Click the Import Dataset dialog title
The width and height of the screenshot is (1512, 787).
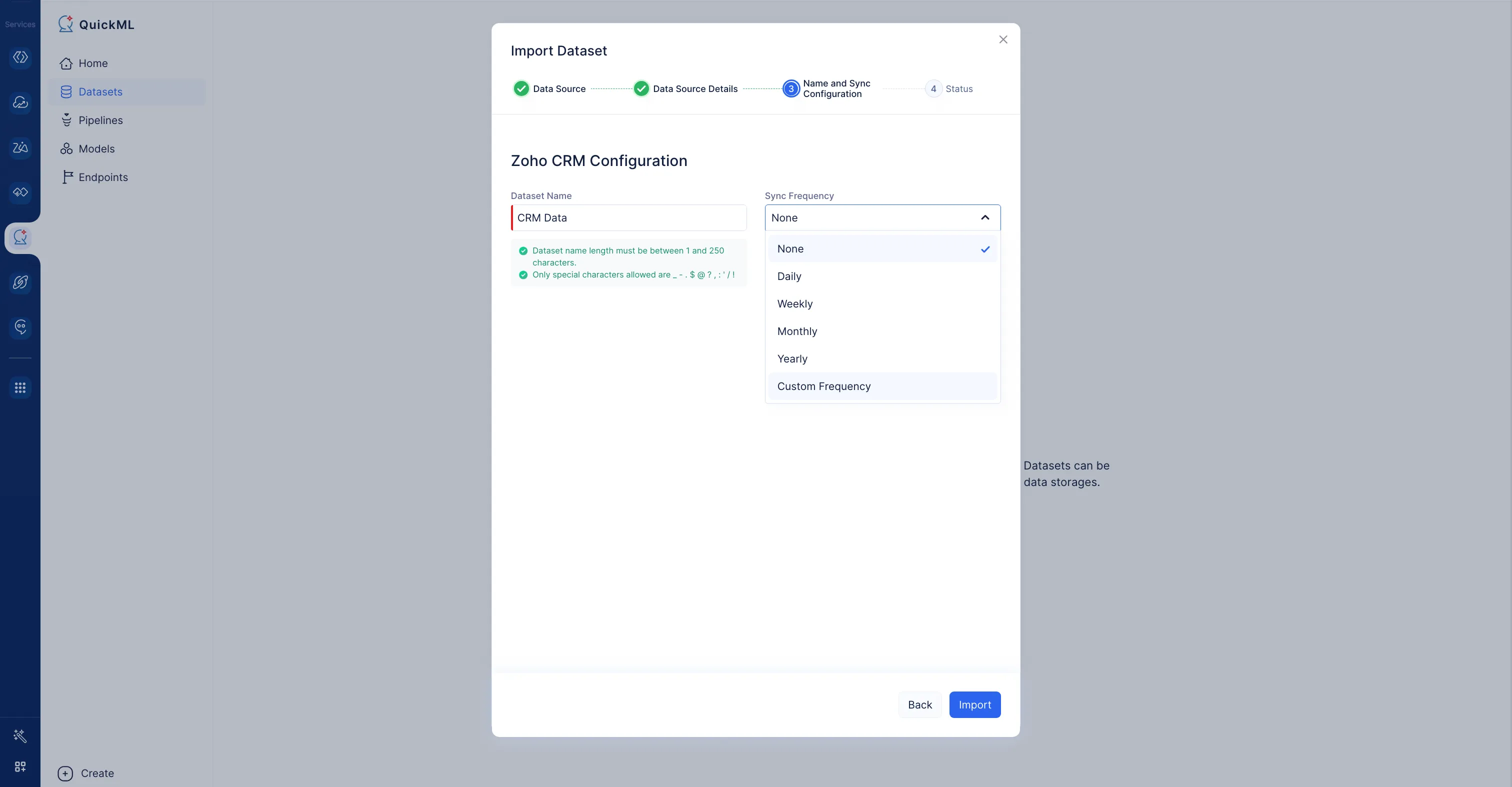tap(559, 51)
